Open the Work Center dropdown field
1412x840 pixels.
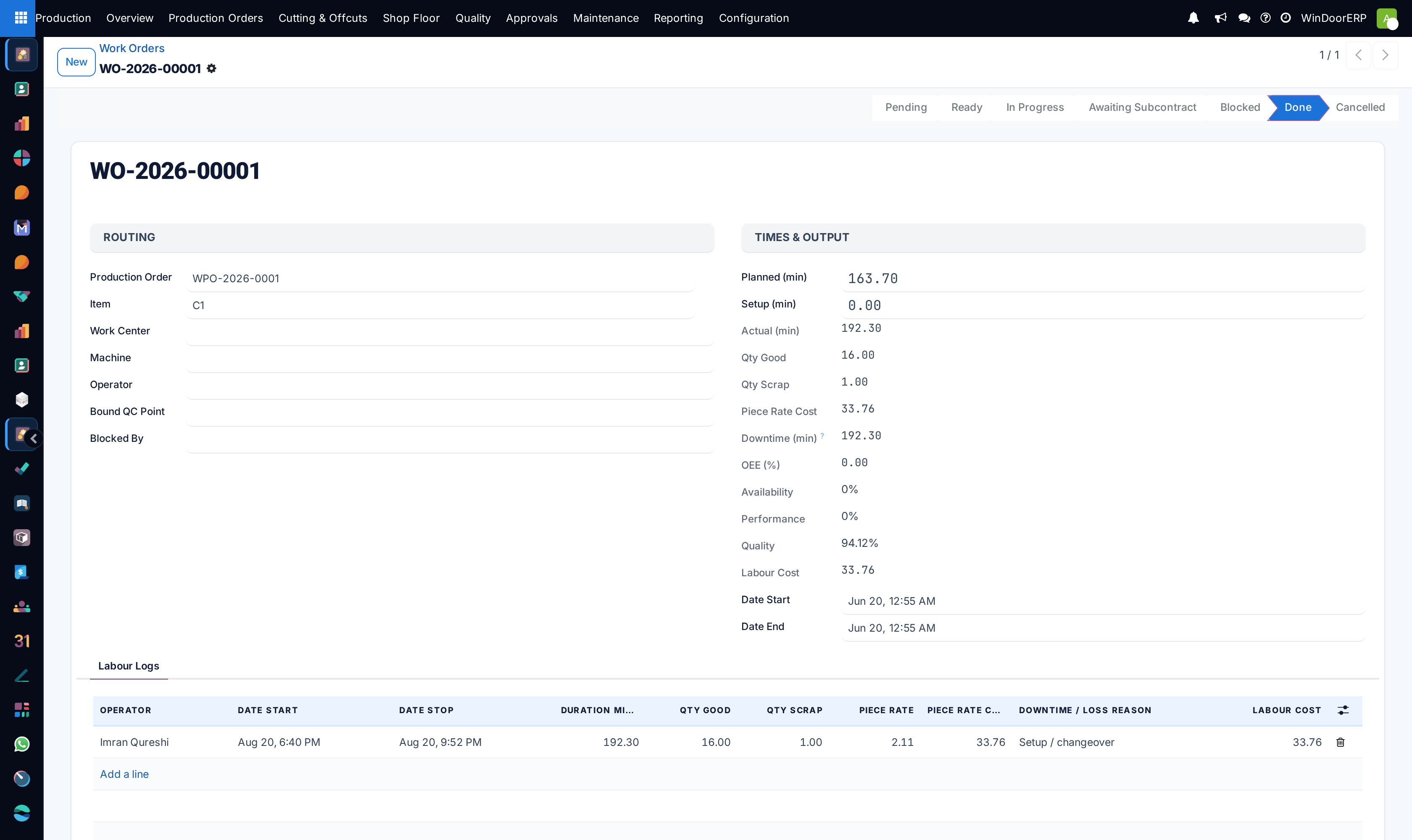coord(450,332)
